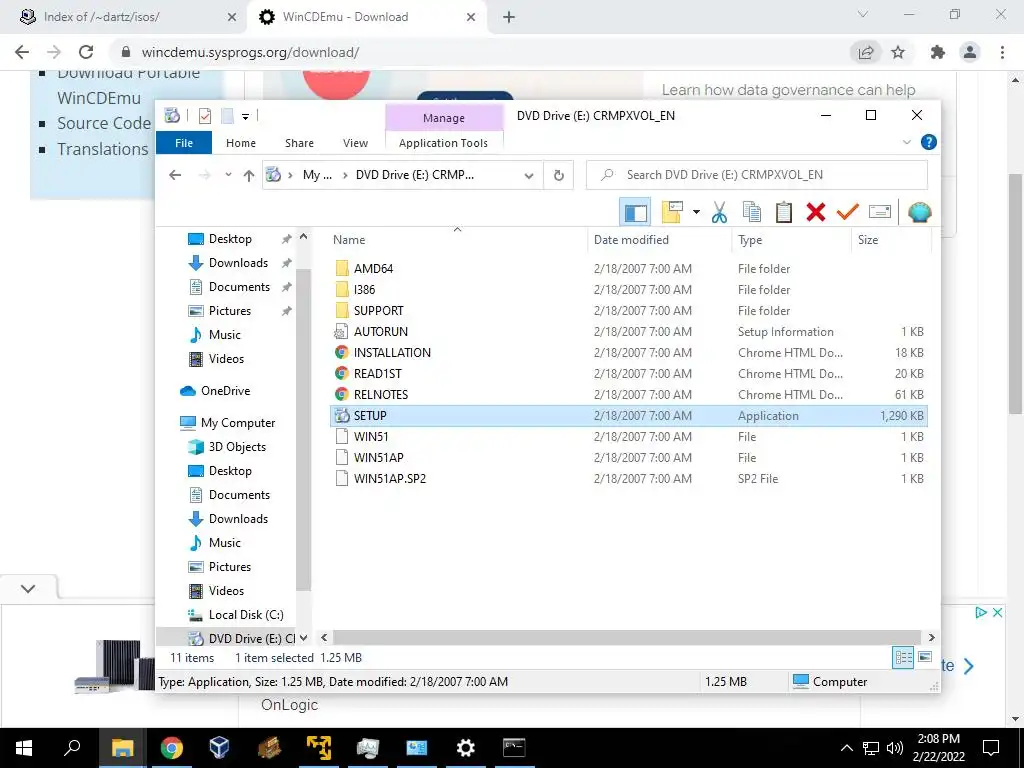Click the New Folder icon in the Quick Access Toolbar
The image size is (1024, 768).
click(227, 116)
